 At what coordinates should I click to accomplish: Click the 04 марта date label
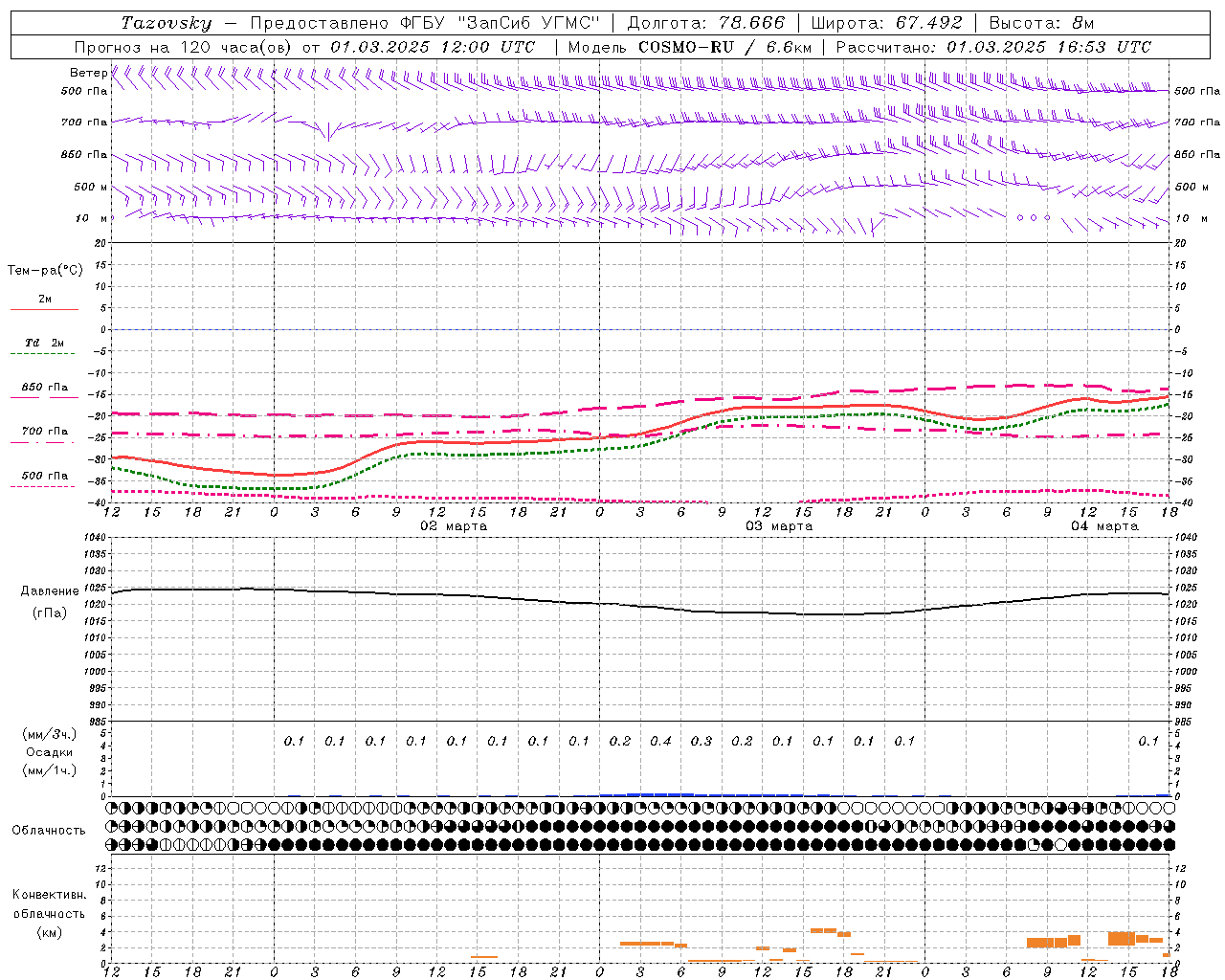point(1104,526)
